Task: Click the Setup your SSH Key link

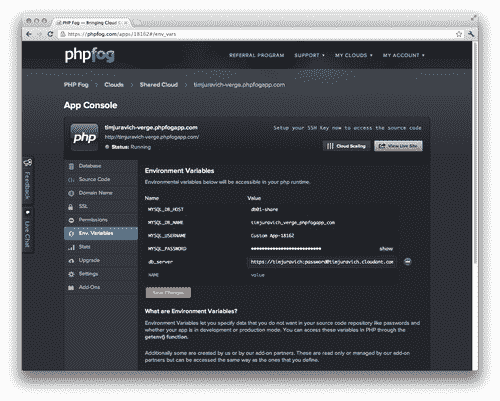Action: [347, 128]
